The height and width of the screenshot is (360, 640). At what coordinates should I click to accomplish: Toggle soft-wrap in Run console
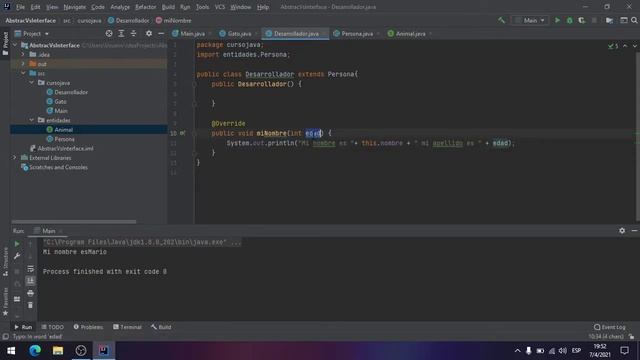30,269
